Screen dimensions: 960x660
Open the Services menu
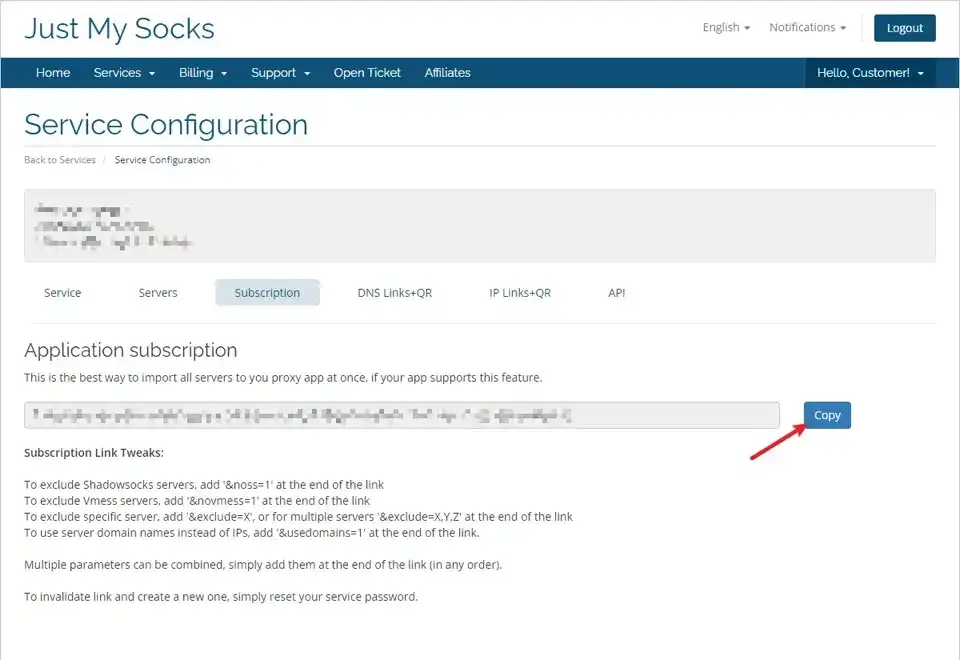coord(124,73)
